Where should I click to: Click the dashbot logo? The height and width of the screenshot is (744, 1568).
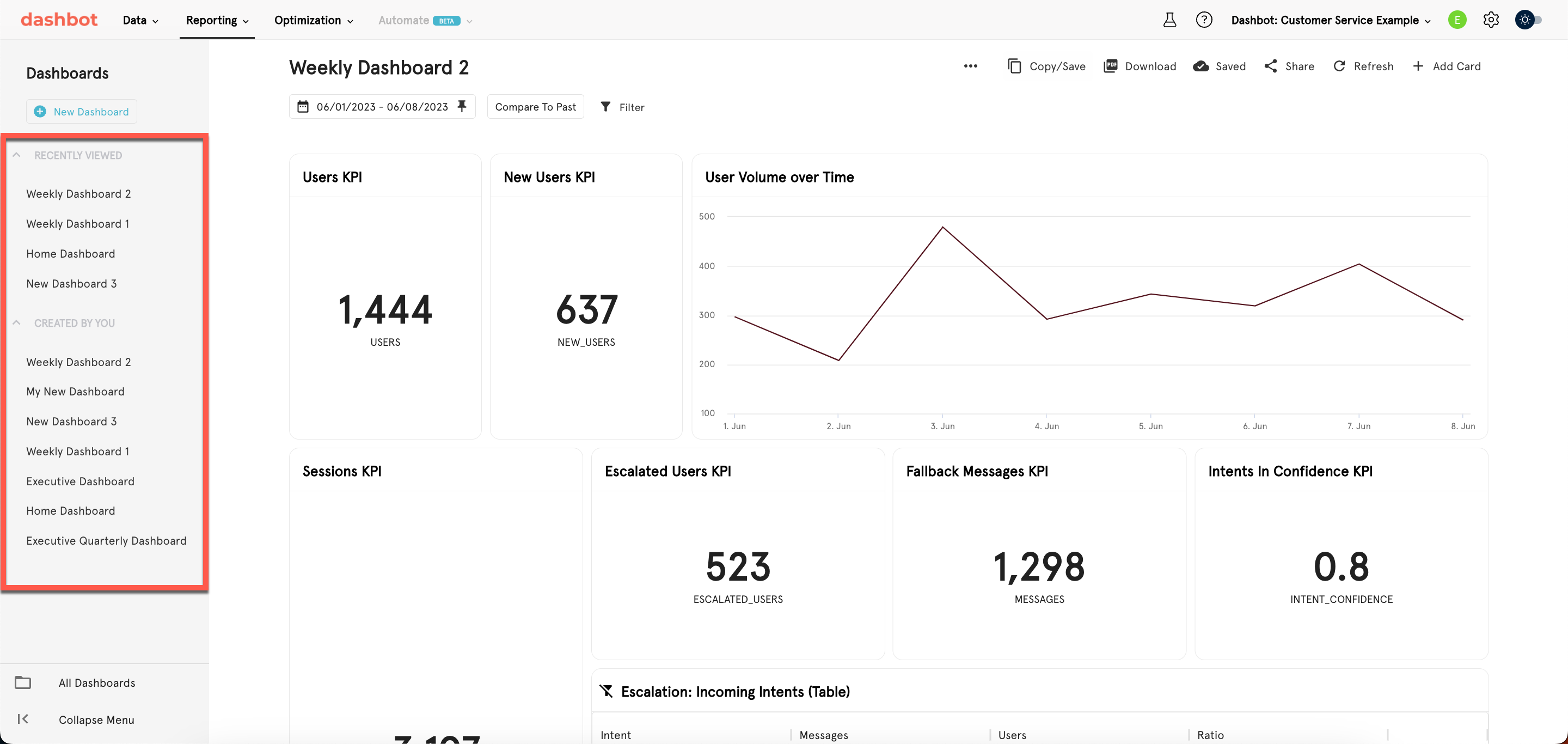click(59, 20)
